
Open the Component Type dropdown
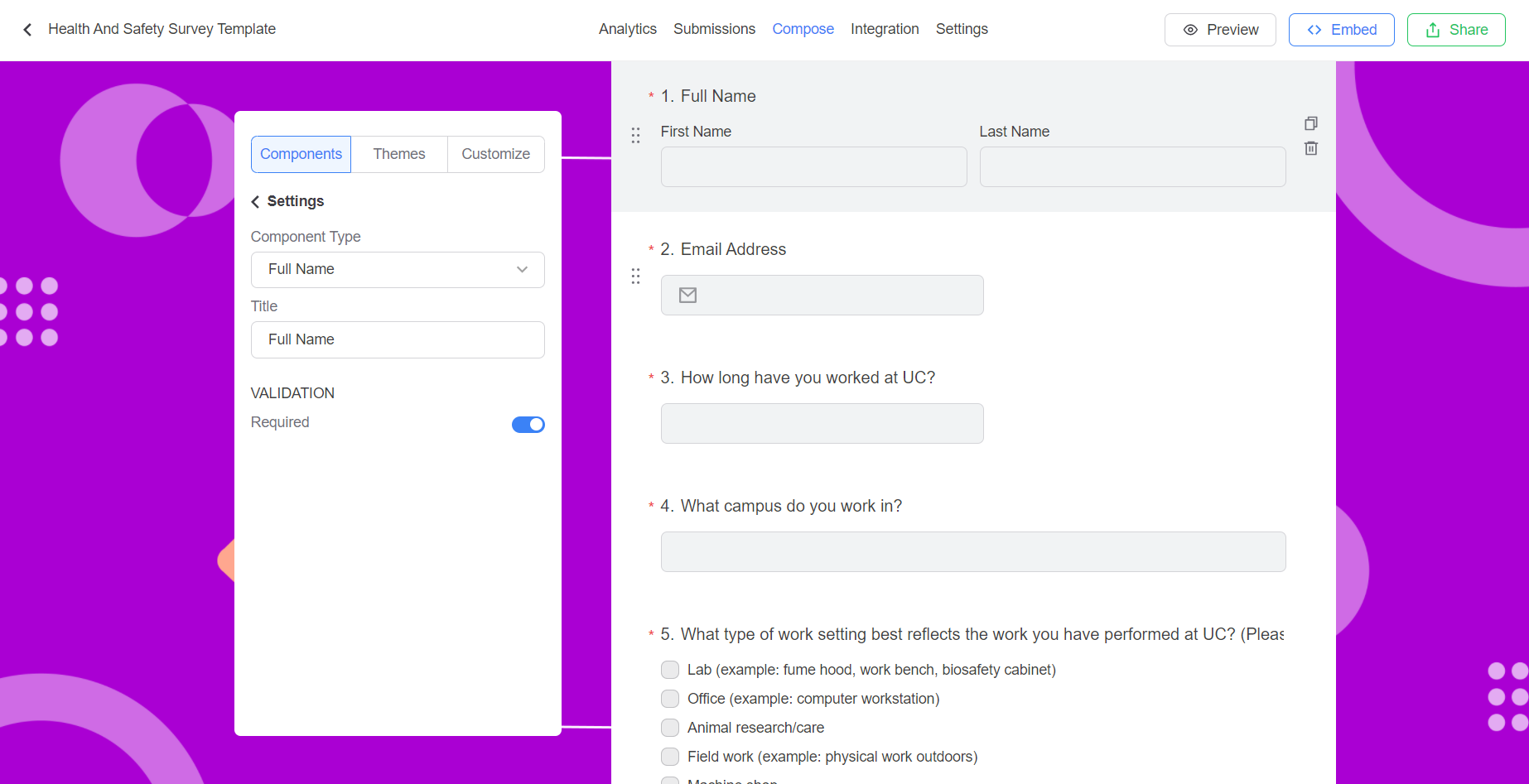(x=398, y=269)
